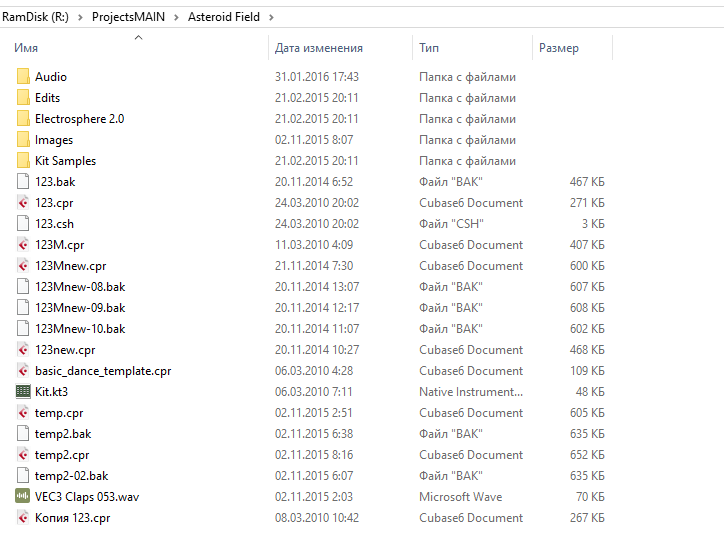Click the Audio folder icon

point(23,77)
